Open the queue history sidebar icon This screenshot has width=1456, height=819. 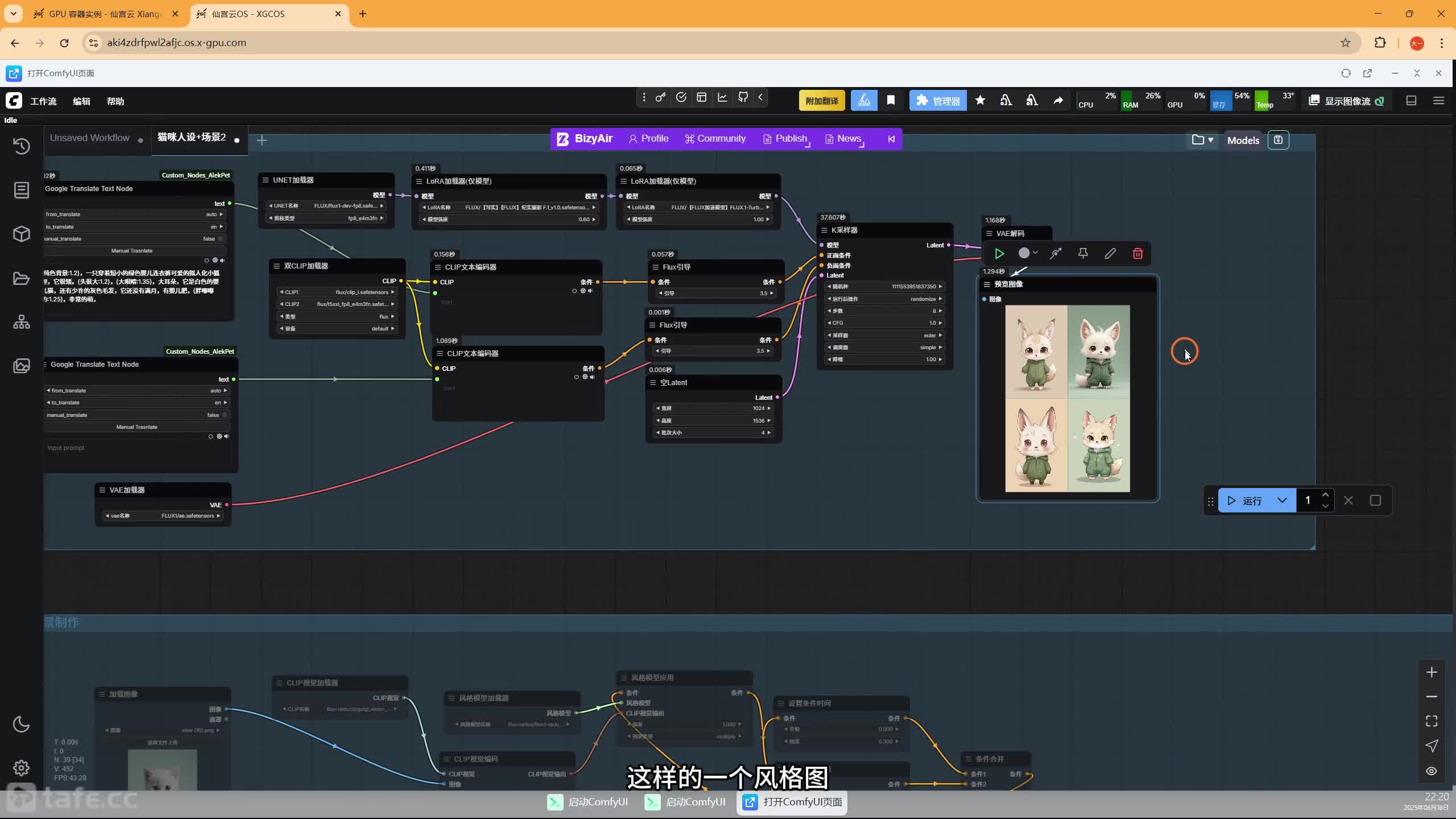click(x=22, y=146)
